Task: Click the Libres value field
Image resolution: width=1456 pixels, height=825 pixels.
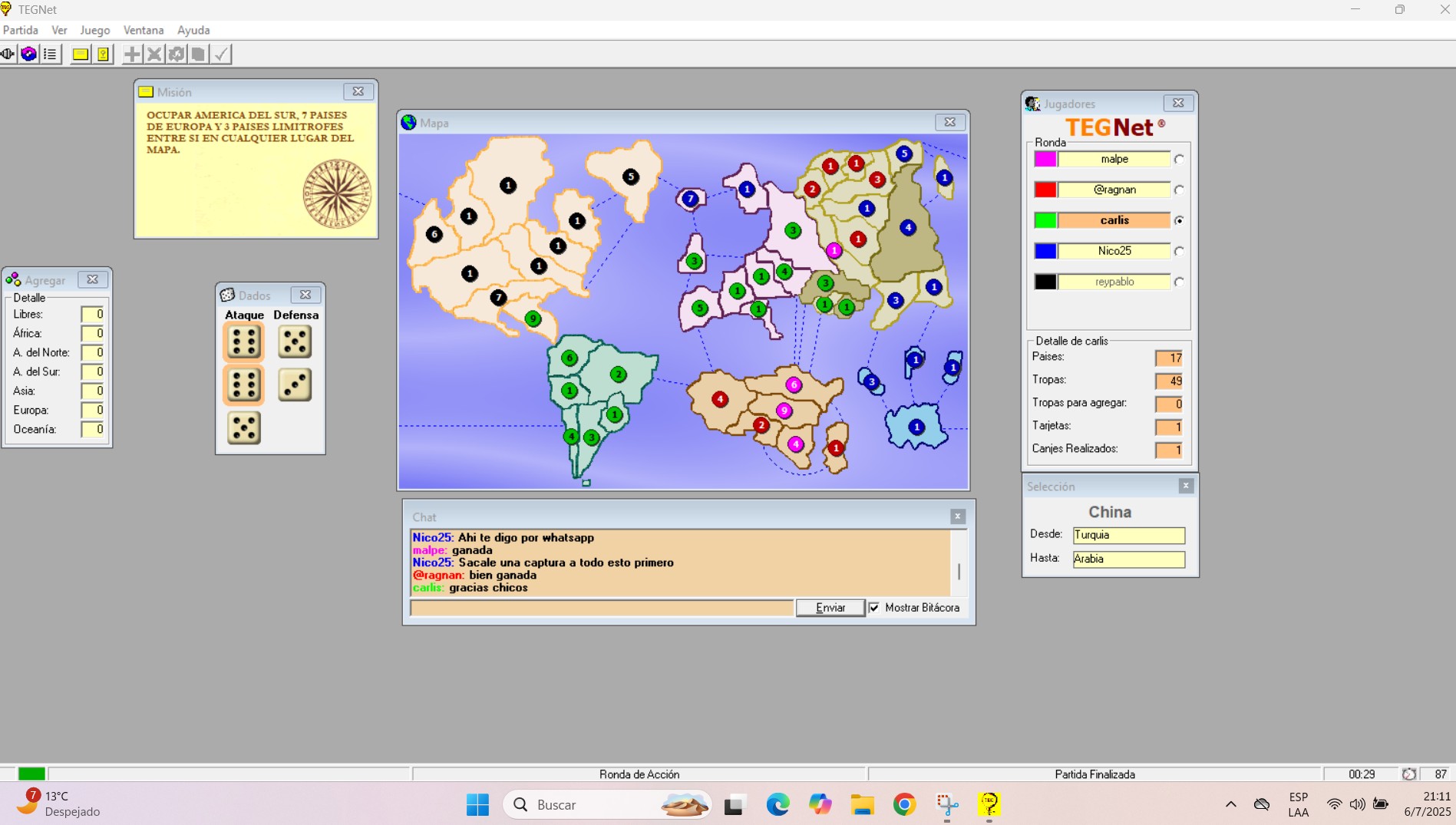Action: point(92,314)
